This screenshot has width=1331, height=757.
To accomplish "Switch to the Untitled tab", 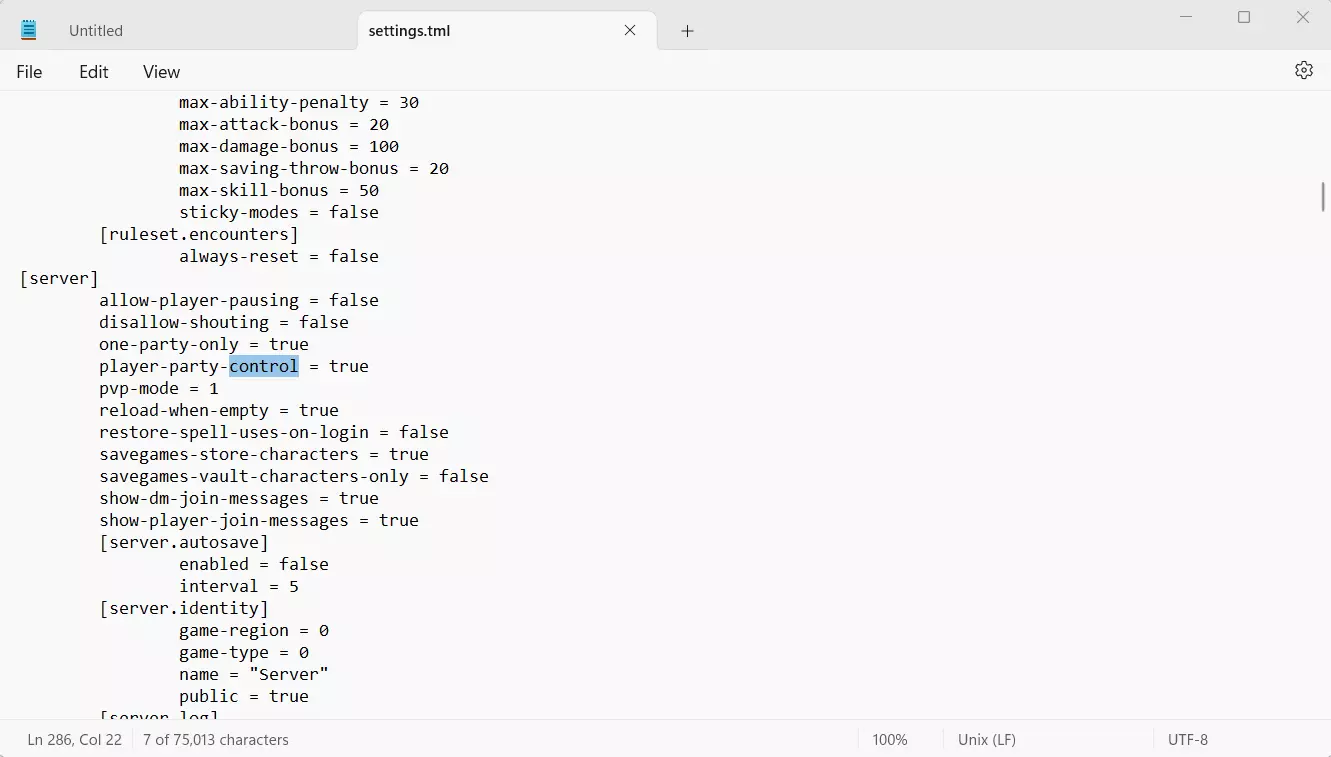I will (x=96, y=31).
